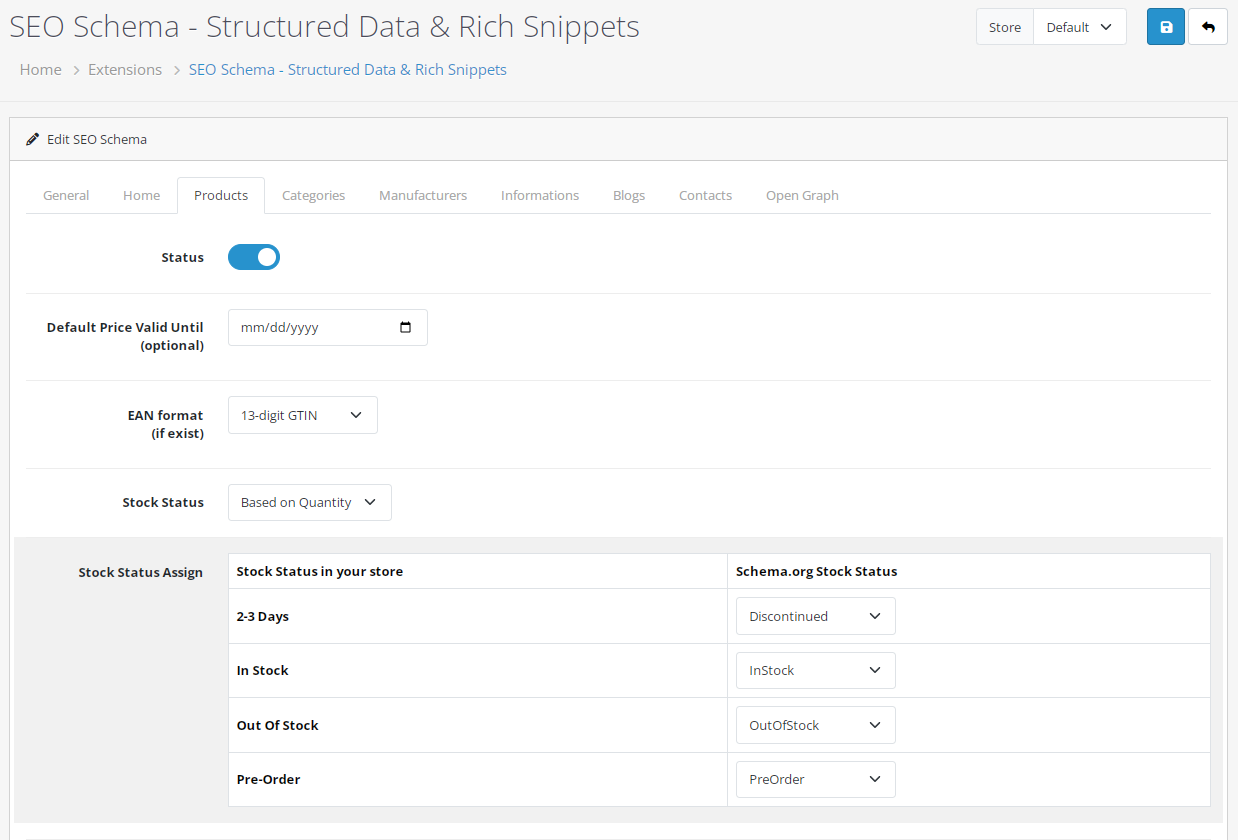Click the '2-3 Days' stock status row label
Screen dimensions: 1238x840
(x=263, y=616)
